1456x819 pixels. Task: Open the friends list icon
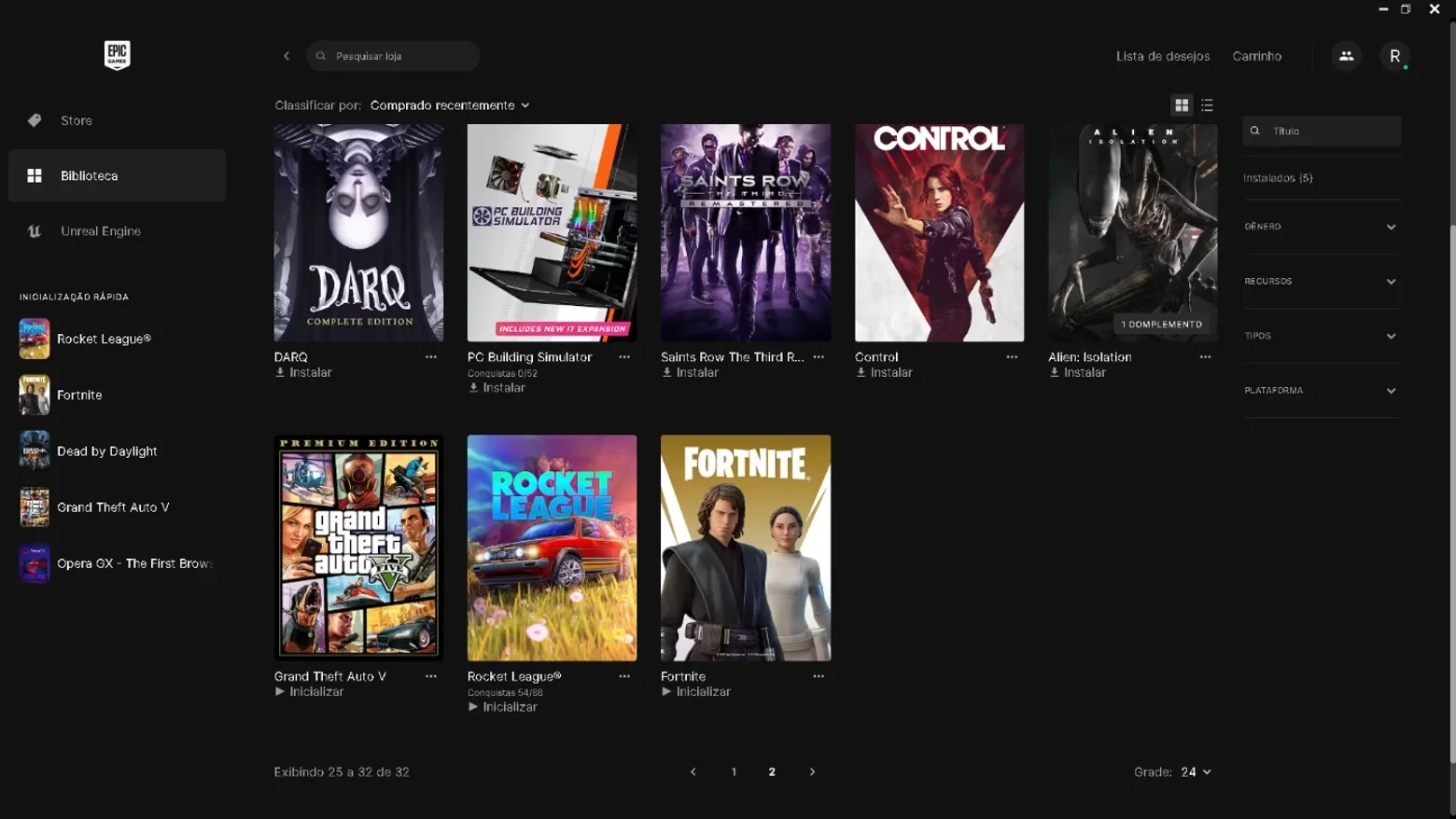point(1346,56)
